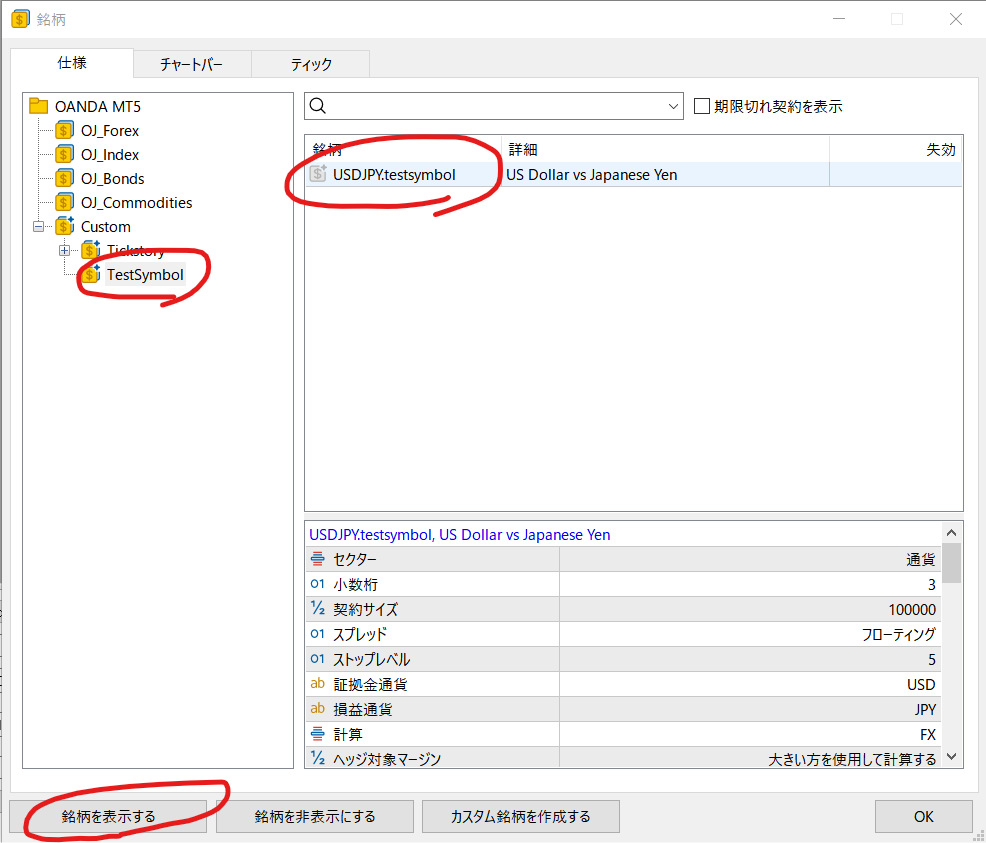Select OJ_Forex in the tree
Screen dimensions: 986x843
coord(109,131)
